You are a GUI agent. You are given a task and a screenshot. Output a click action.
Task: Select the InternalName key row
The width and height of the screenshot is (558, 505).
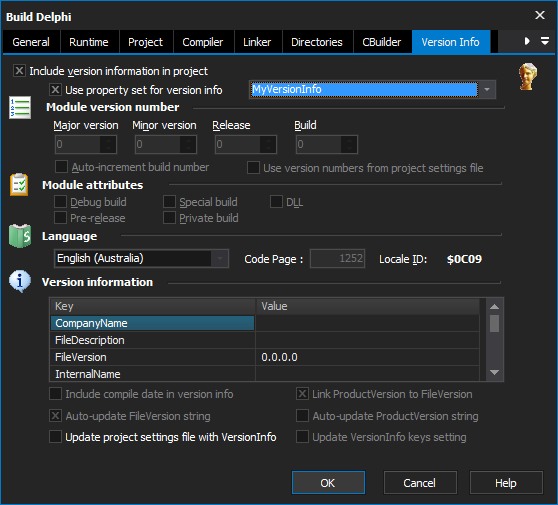pyautogui.click(x=153, y=374)
